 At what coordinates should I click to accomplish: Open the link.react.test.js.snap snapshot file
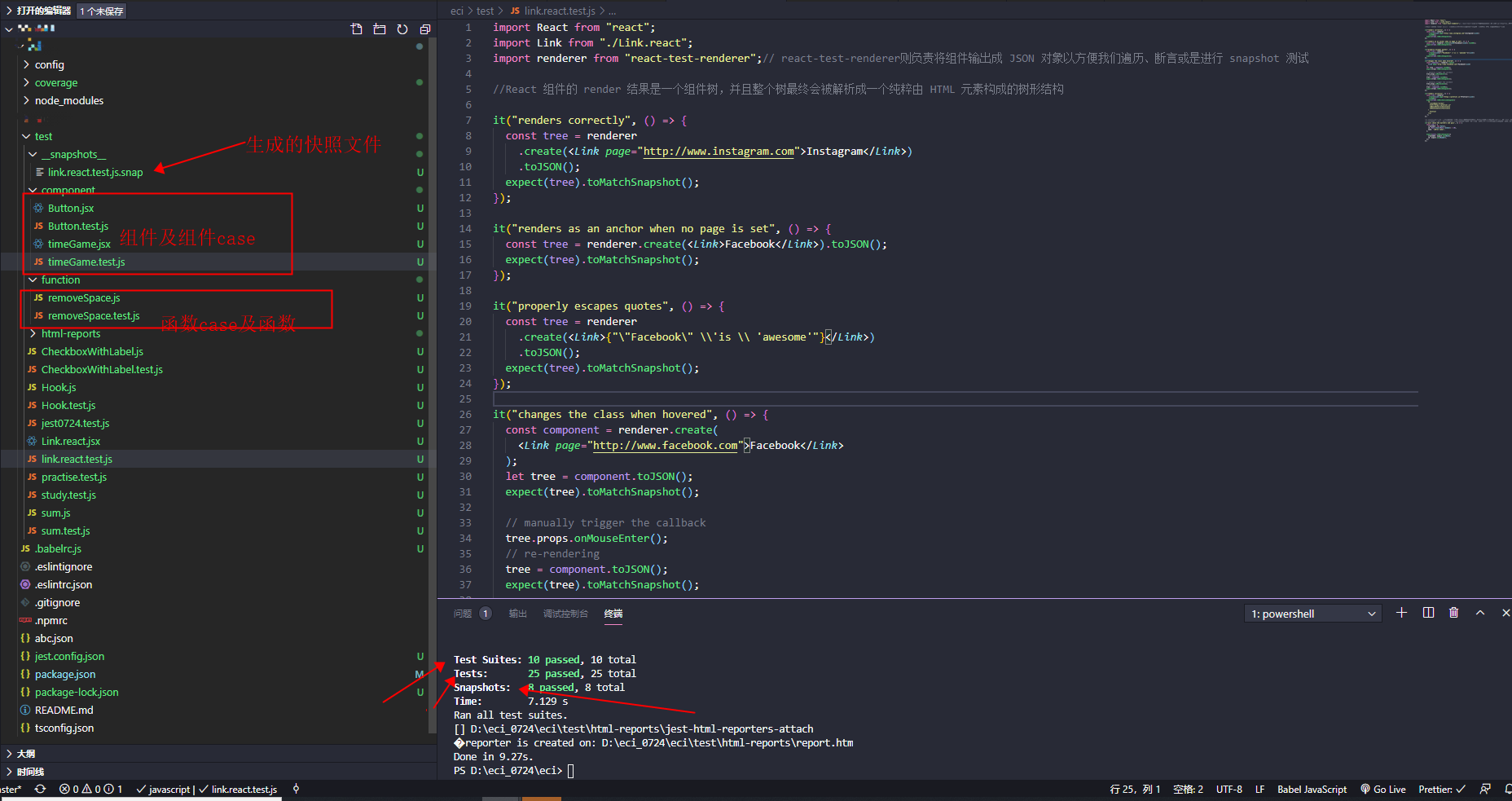coord(94,172)
